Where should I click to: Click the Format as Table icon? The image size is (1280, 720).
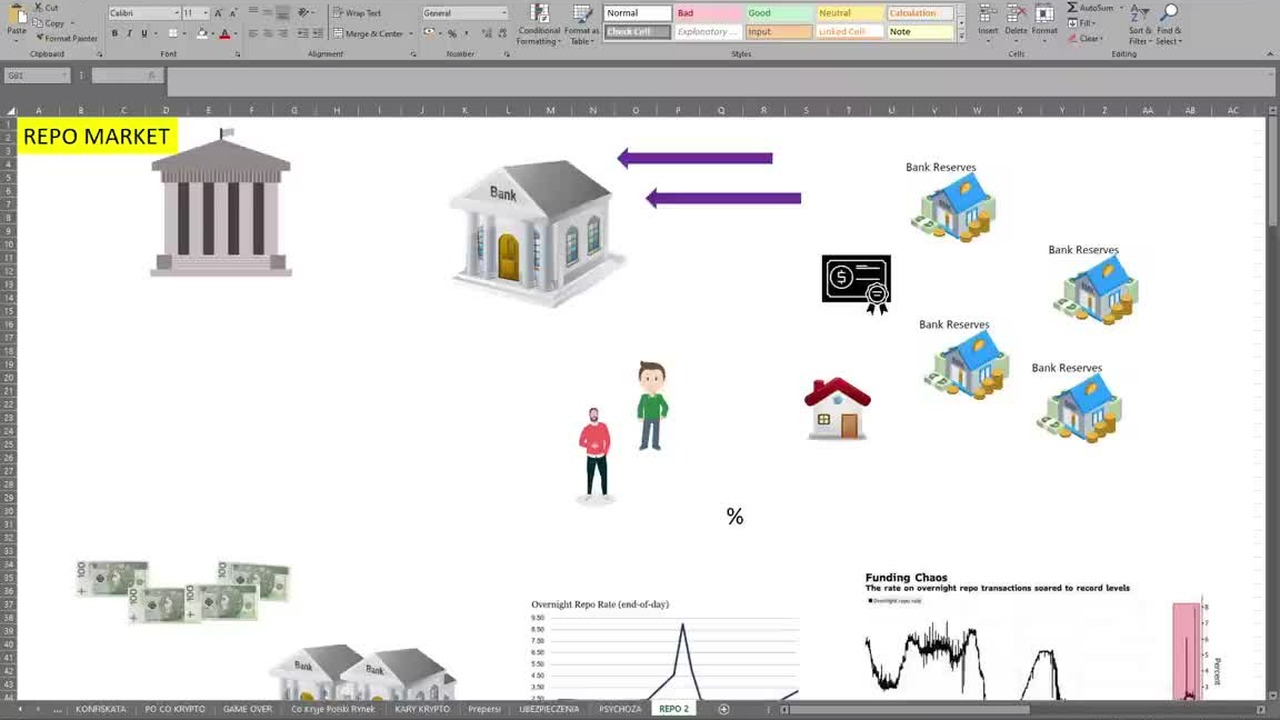[582, 24]
